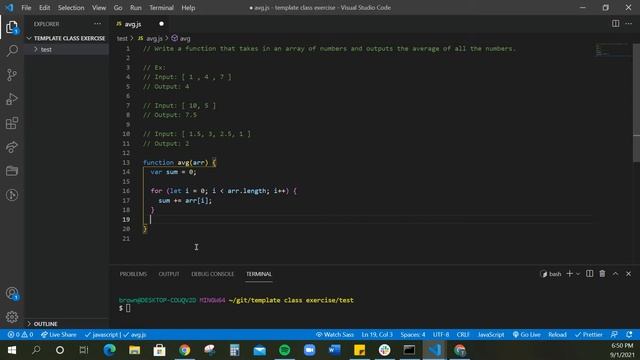This screenshot has height=360, width=640.
Task: Click the feedback icon in status bar
Action: 614,335
